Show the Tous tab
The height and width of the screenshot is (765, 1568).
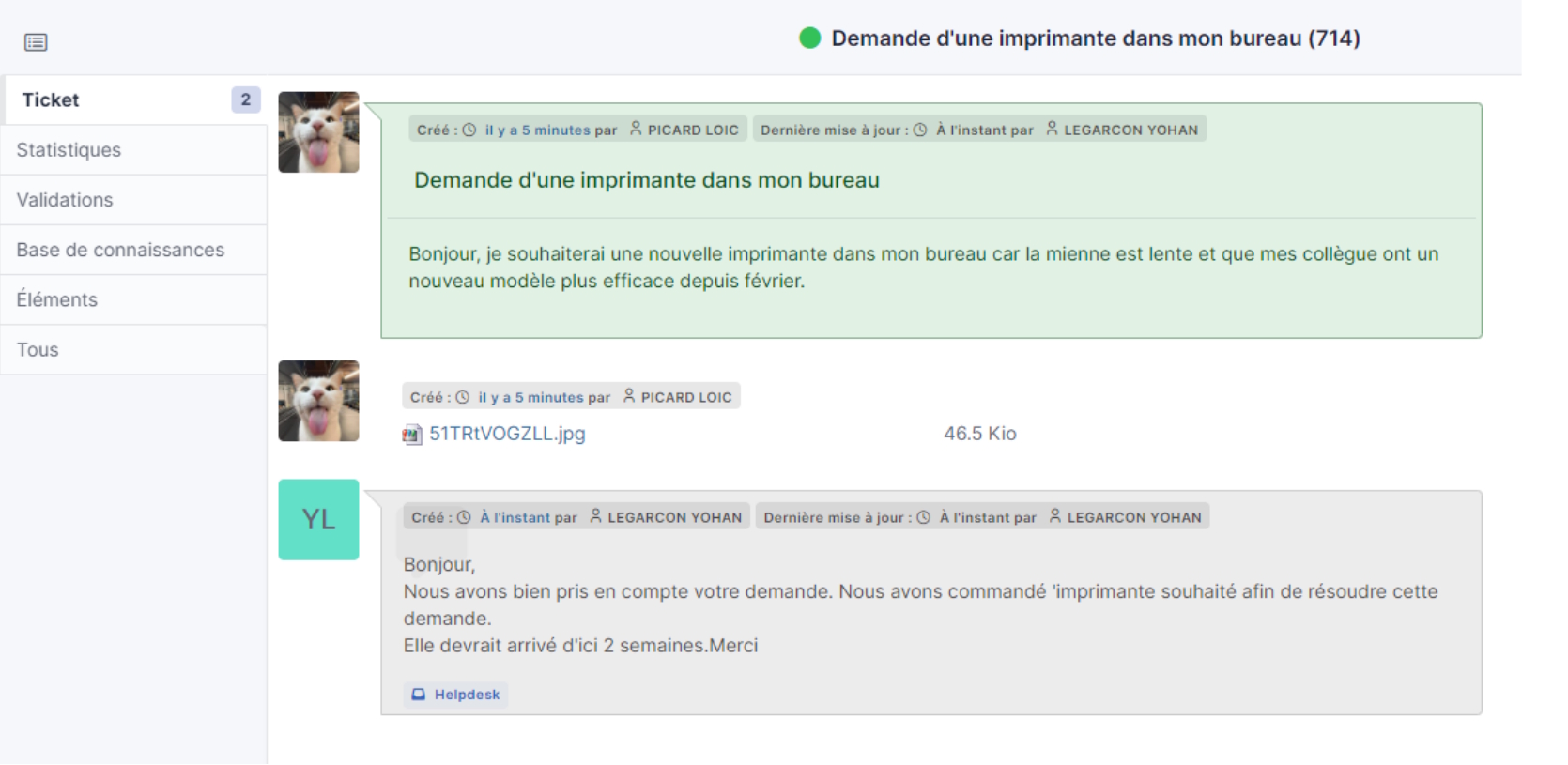[38, 350]
